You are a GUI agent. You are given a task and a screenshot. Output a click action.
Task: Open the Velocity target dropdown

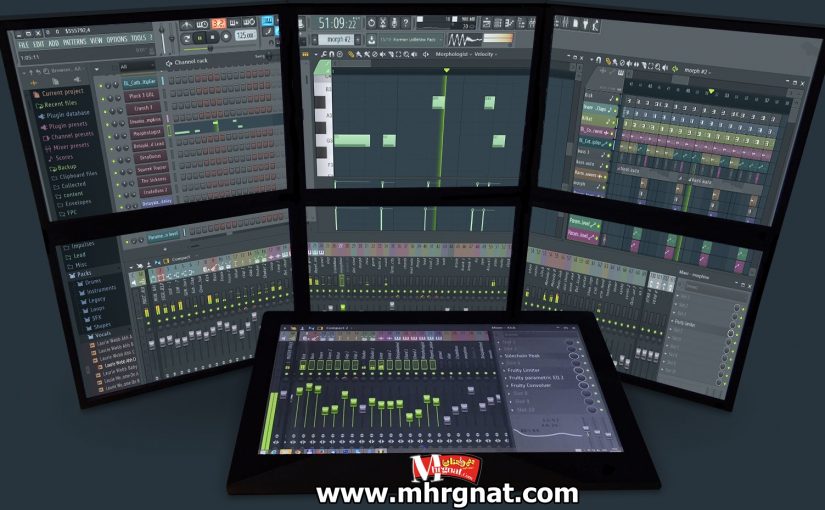click(x=486, y=54)
